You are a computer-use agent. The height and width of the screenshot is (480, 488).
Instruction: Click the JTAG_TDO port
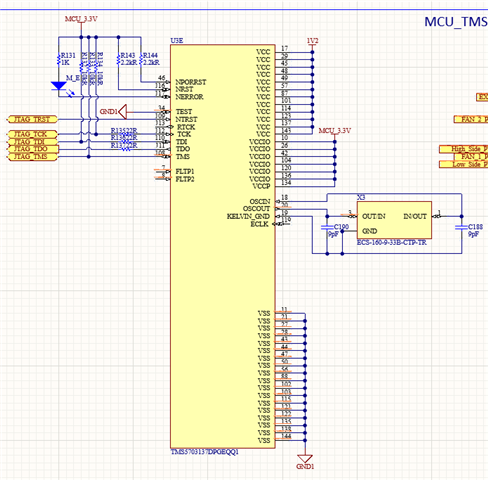pyautogui.click(x=32, y=149)
